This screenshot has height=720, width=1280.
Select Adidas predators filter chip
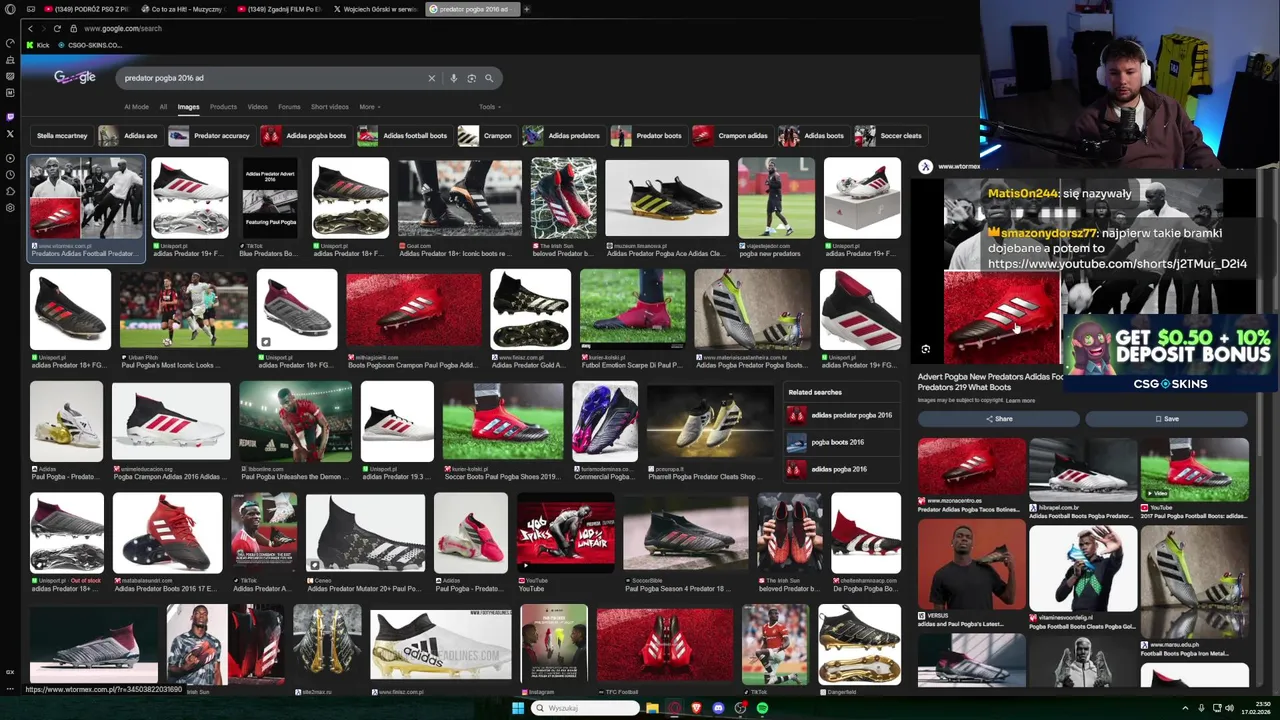coord(563,136)
